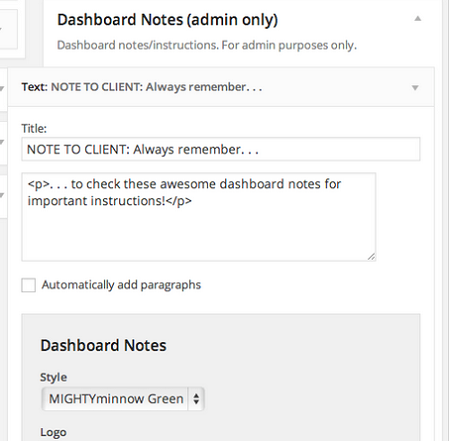The width and height of the screenshot is (450, 441).
Task: Click the "Logo" label
Action: 53,432
